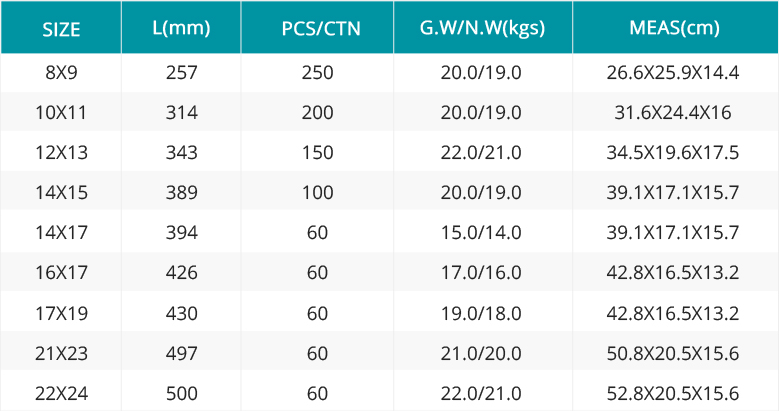Select the 14X15 size cell
Viewport: 779px width, 411px height.
click(61, 192)
